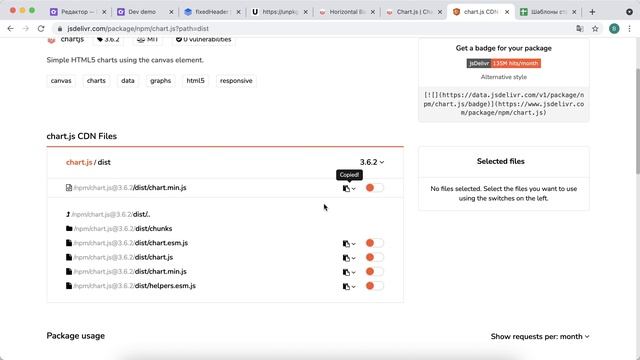Click the canvas keyword tag
640x360 pixels.
(61, 81)
